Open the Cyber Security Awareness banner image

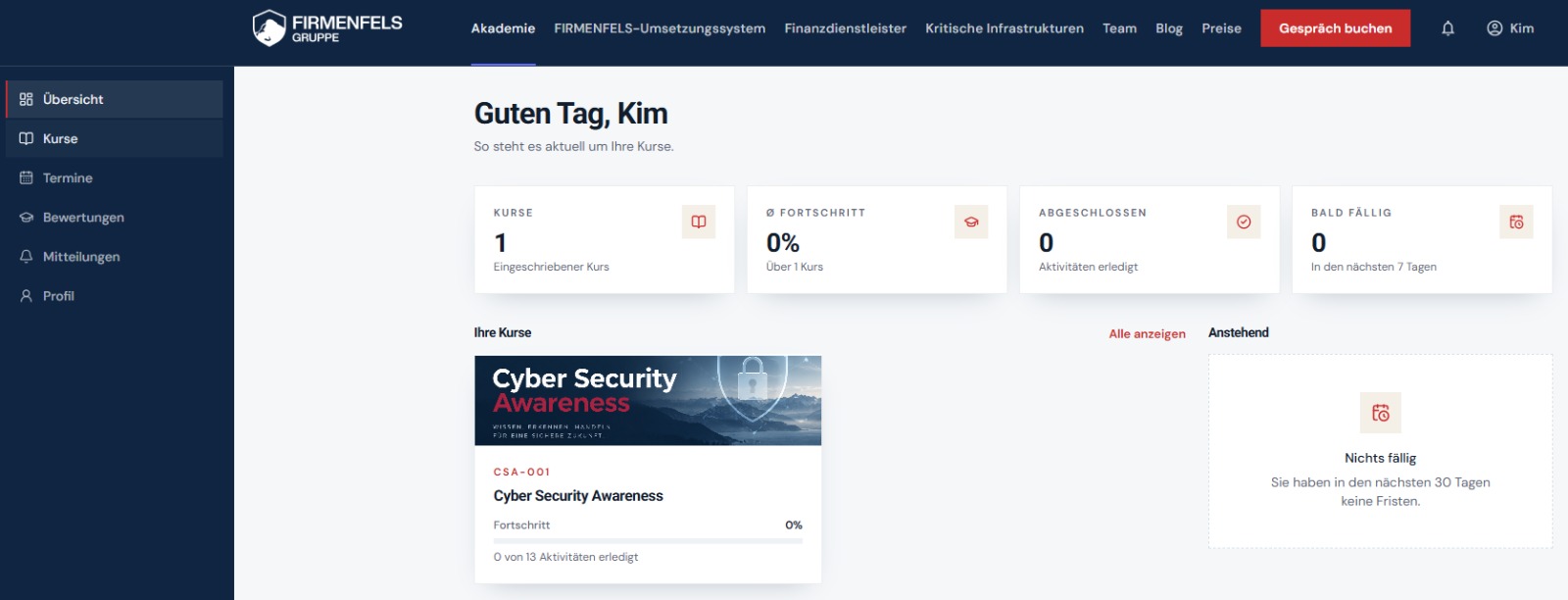coord(648,400)
